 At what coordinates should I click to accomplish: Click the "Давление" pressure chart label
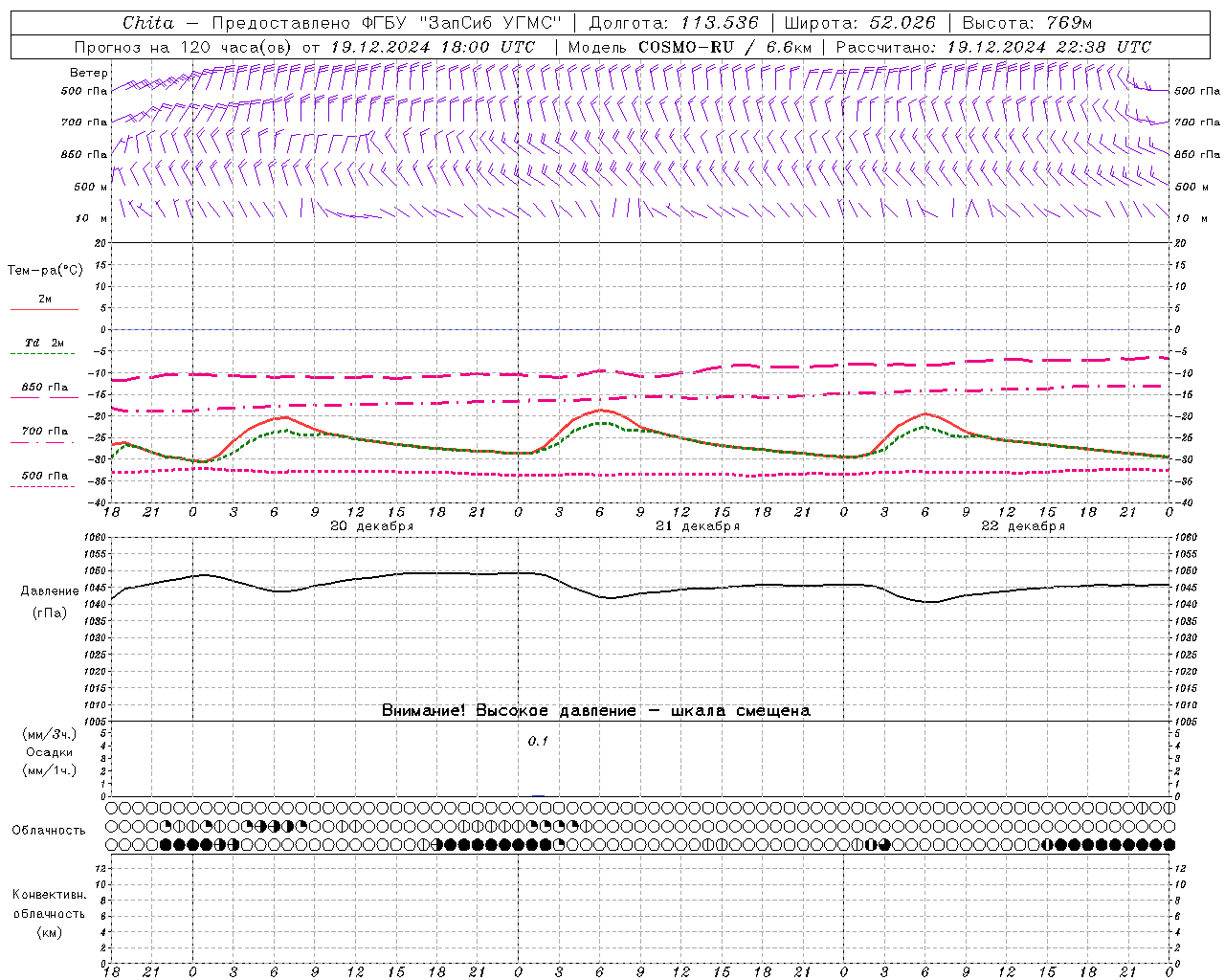50,591
